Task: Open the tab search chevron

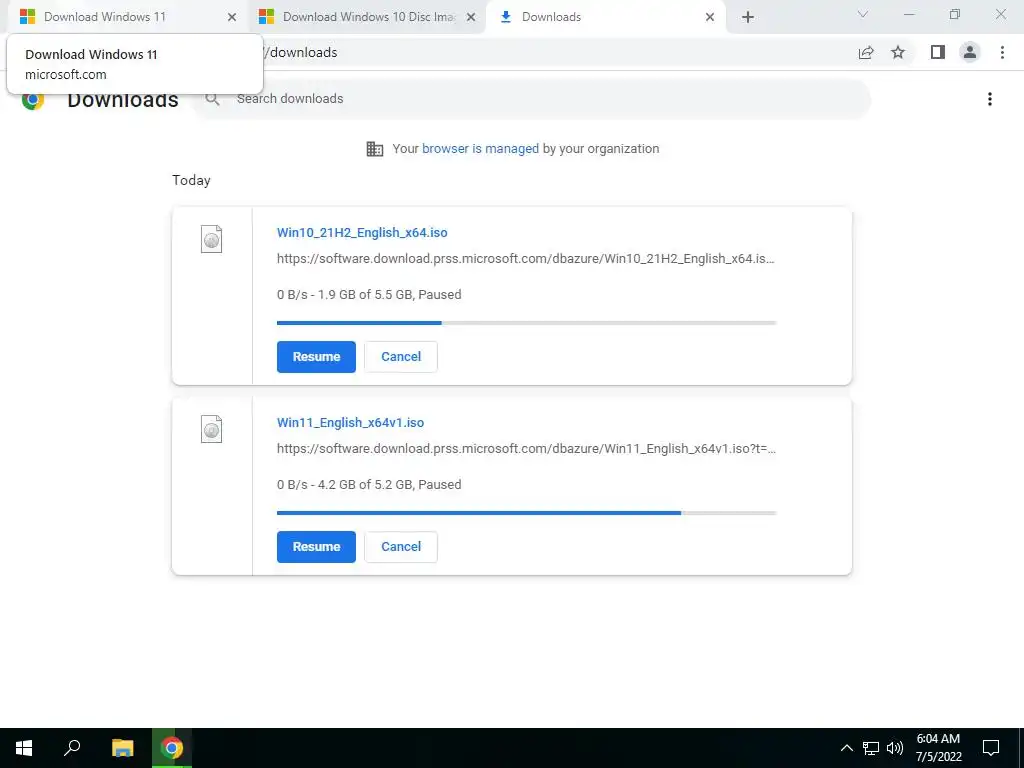Action: [x=863, y=14]
